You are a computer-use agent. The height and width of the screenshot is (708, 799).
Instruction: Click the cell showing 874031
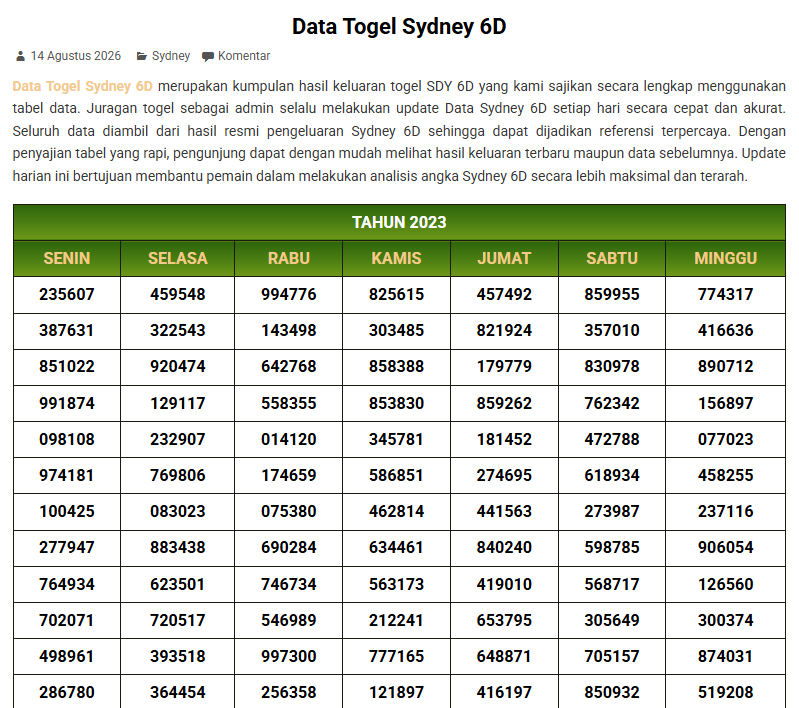[725, 657]
